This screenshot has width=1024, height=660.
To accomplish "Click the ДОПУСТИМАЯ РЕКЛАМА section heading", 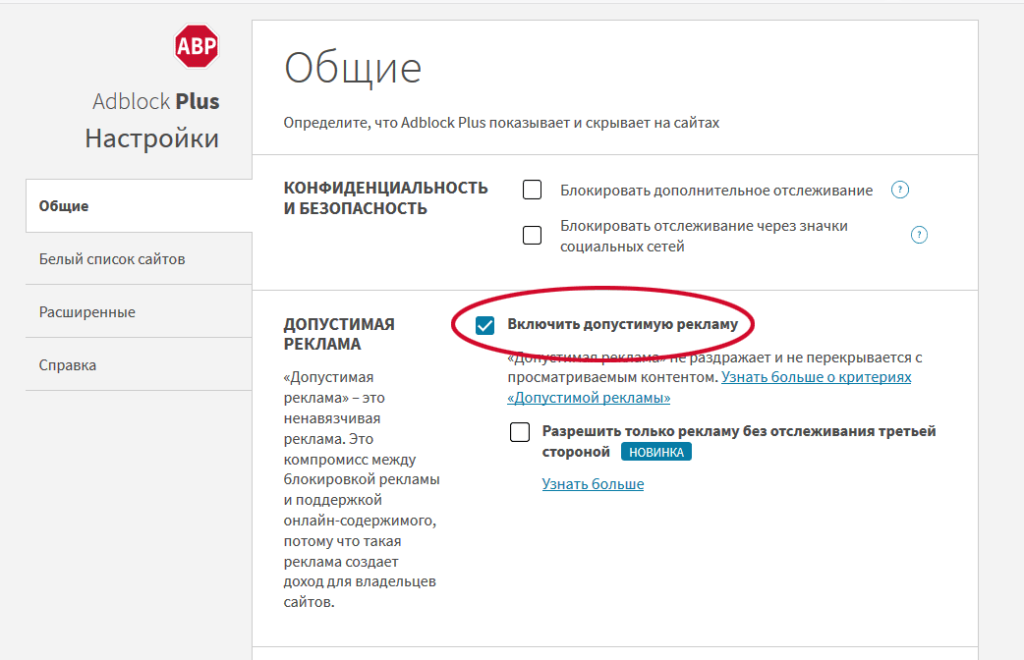I will point(339,334).
